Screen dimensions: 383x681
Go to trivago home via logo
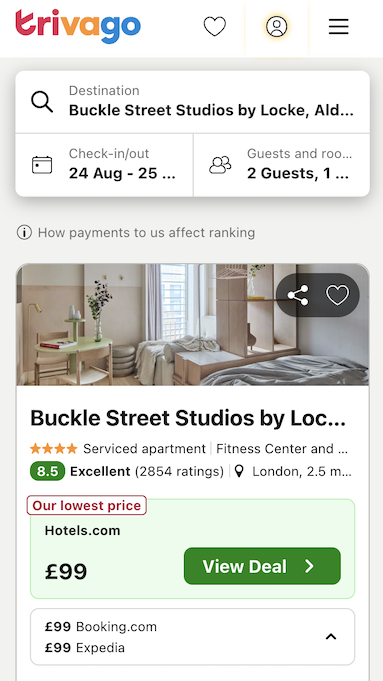point(78,26)
